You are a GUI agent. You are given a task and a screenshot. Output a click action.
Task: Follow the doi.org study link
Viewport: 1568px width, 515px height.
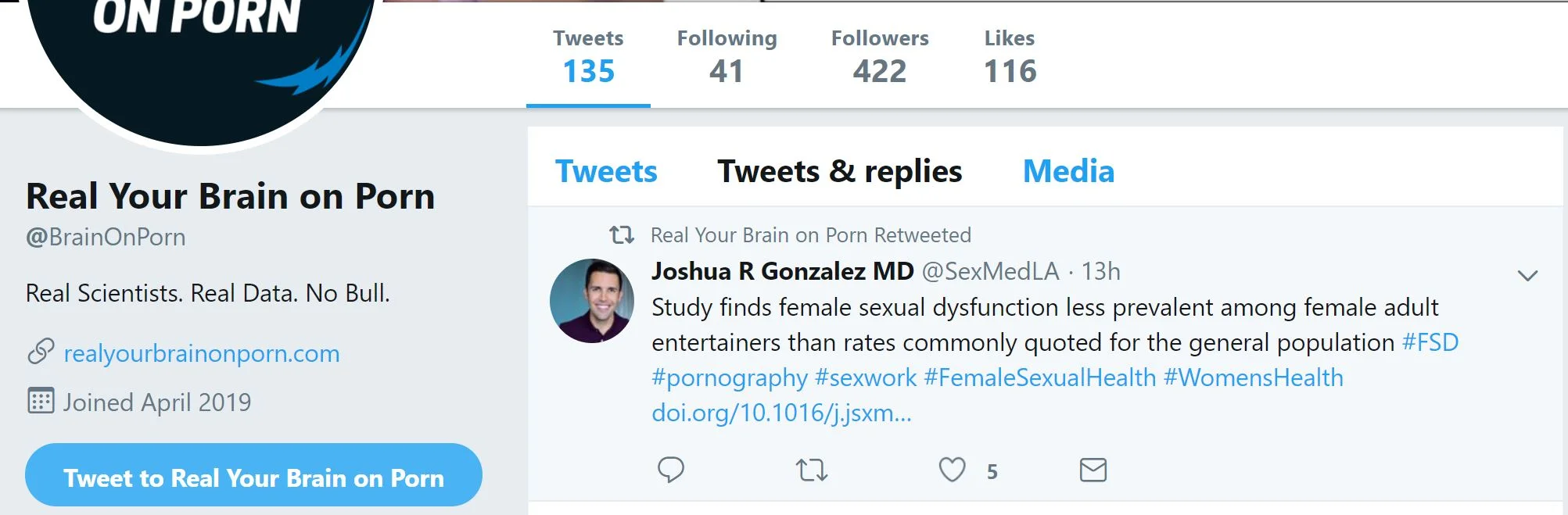click(781, 413)
